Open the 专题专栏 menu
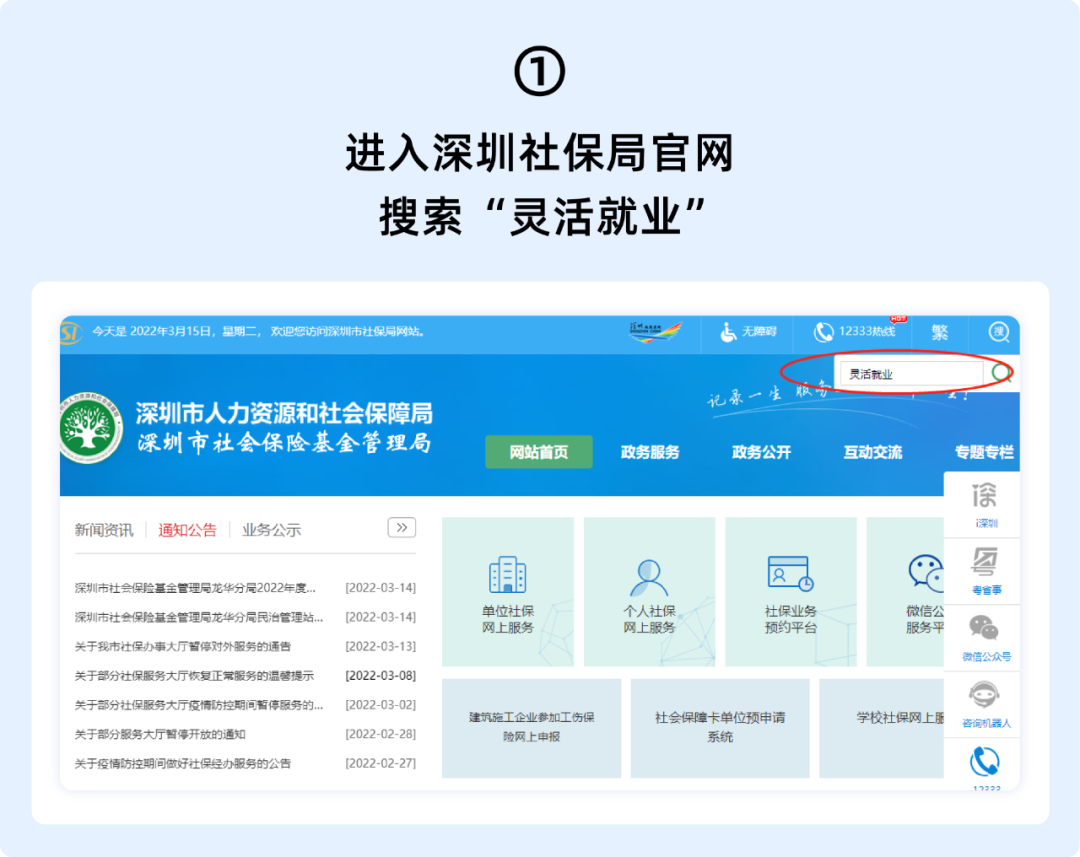1080x857 pixels. tap(984, 452)
